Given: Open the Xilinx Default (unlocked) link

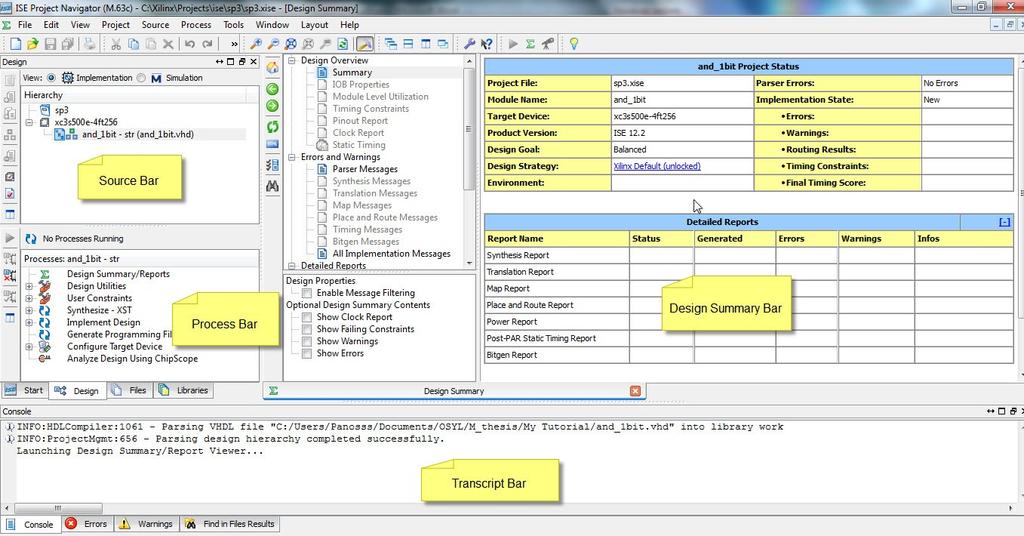Looking at the screenshot, I should (657, 166).
